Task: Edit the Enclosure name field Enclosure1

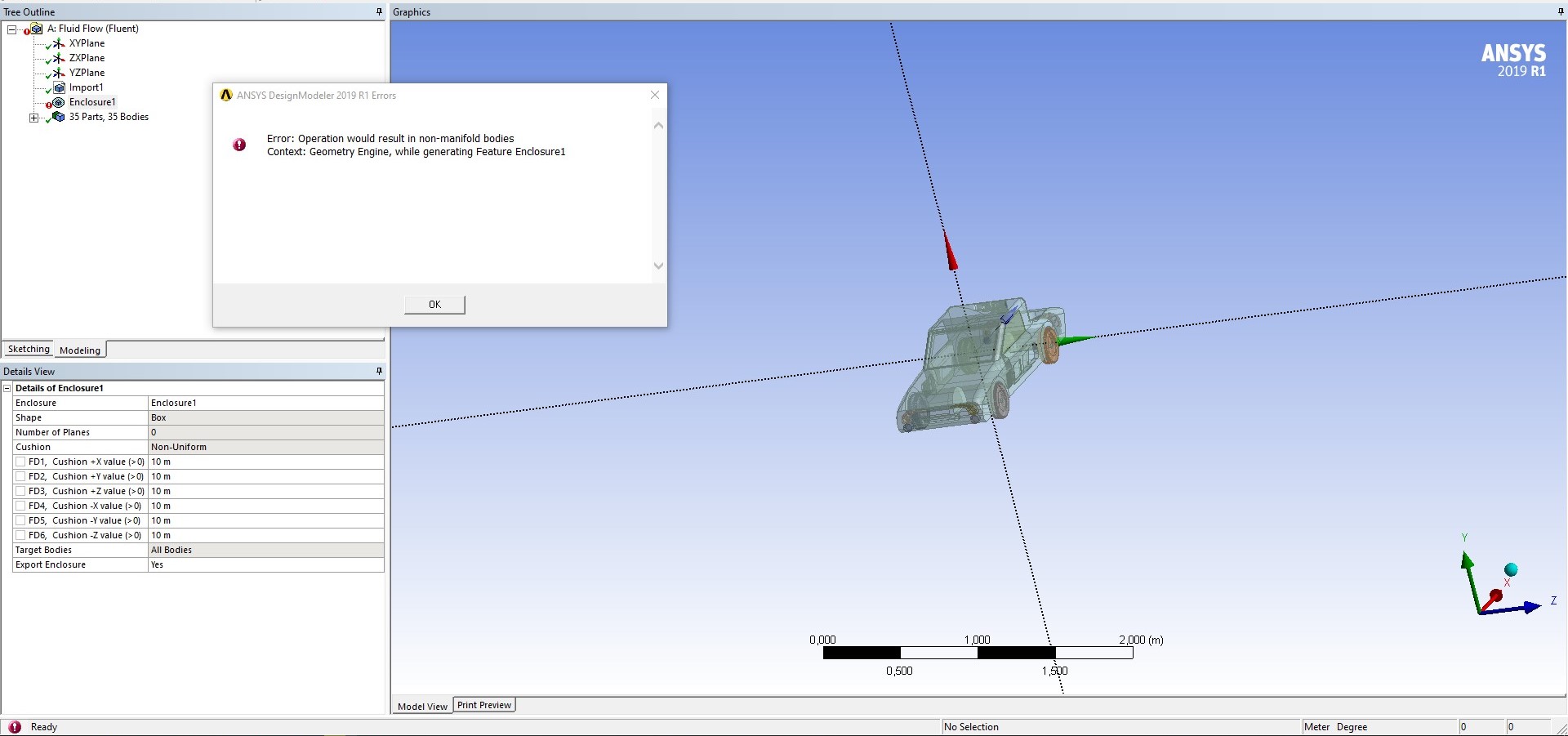Action: 265,403
